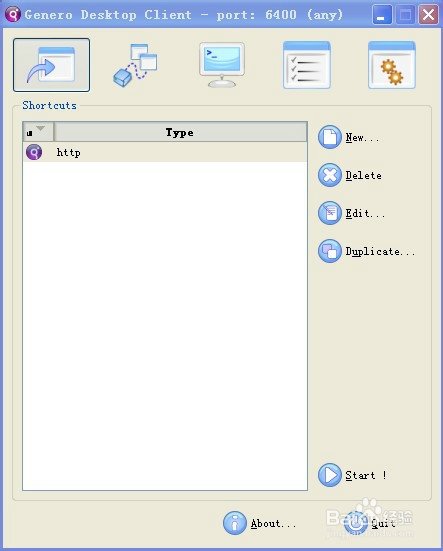Select the http shortcut row
The width and height of the screenshot is (443, 551).
165,152
